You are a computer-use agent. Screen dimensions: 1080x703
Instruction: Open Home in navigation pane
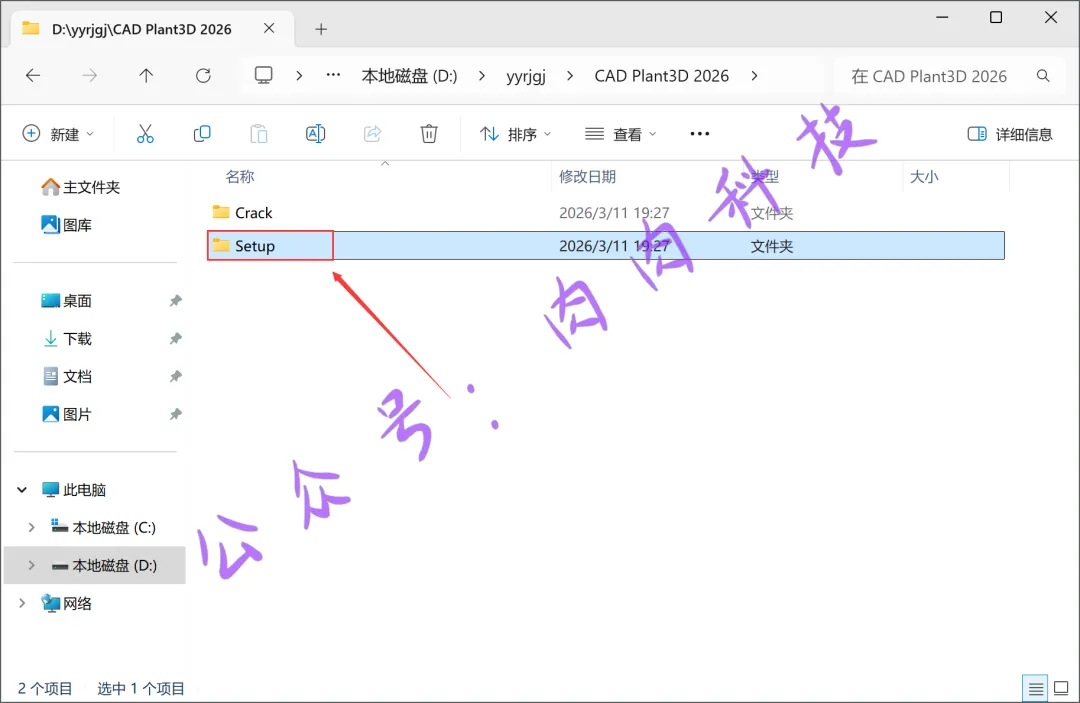81,187
